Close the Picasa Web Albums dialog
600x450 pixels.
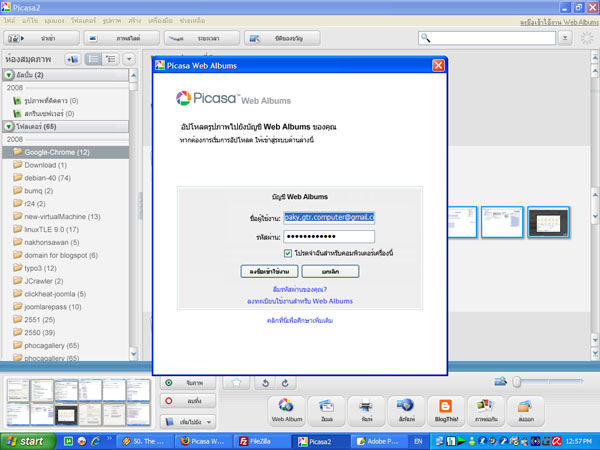[438, 65]
